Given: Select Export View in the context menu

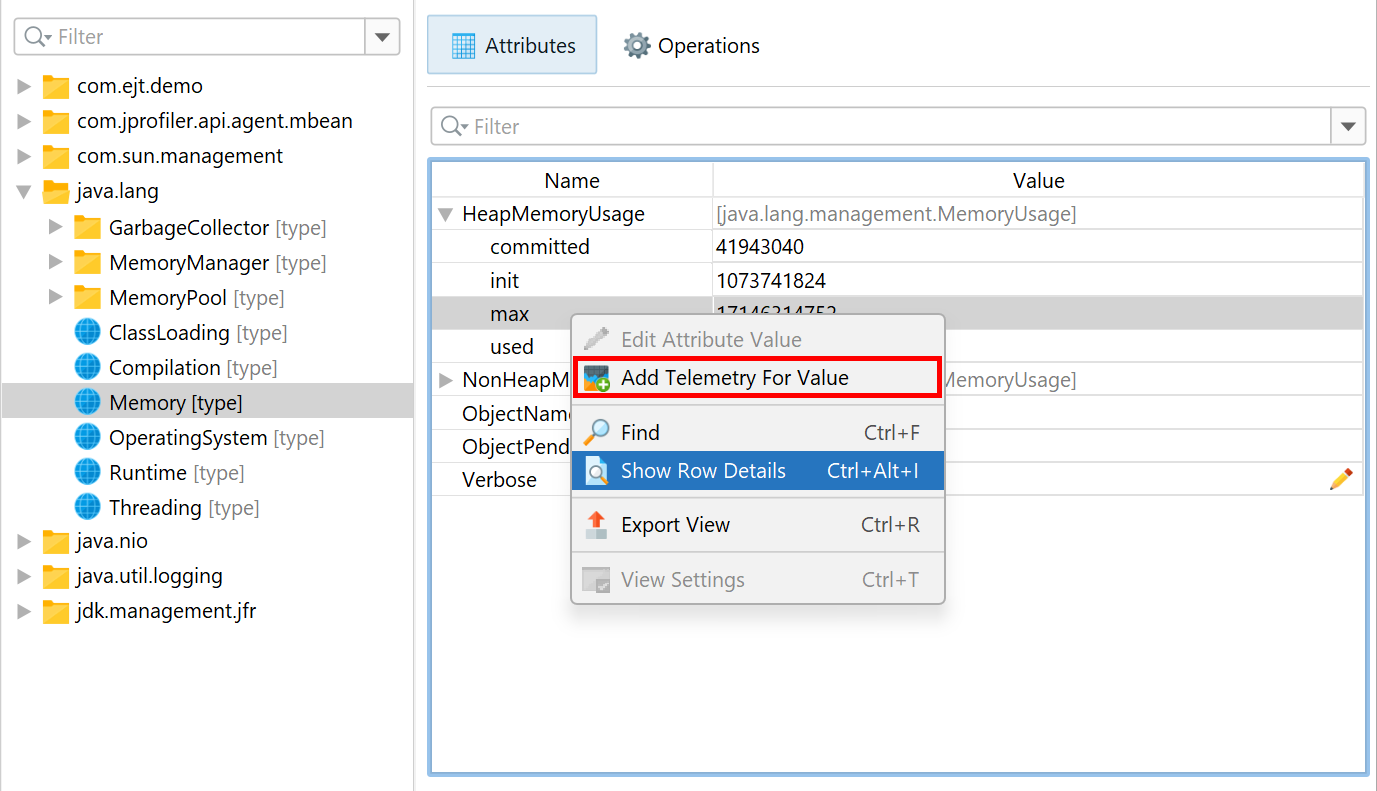Looking at the screenshot, I should [x=675, y=525].
